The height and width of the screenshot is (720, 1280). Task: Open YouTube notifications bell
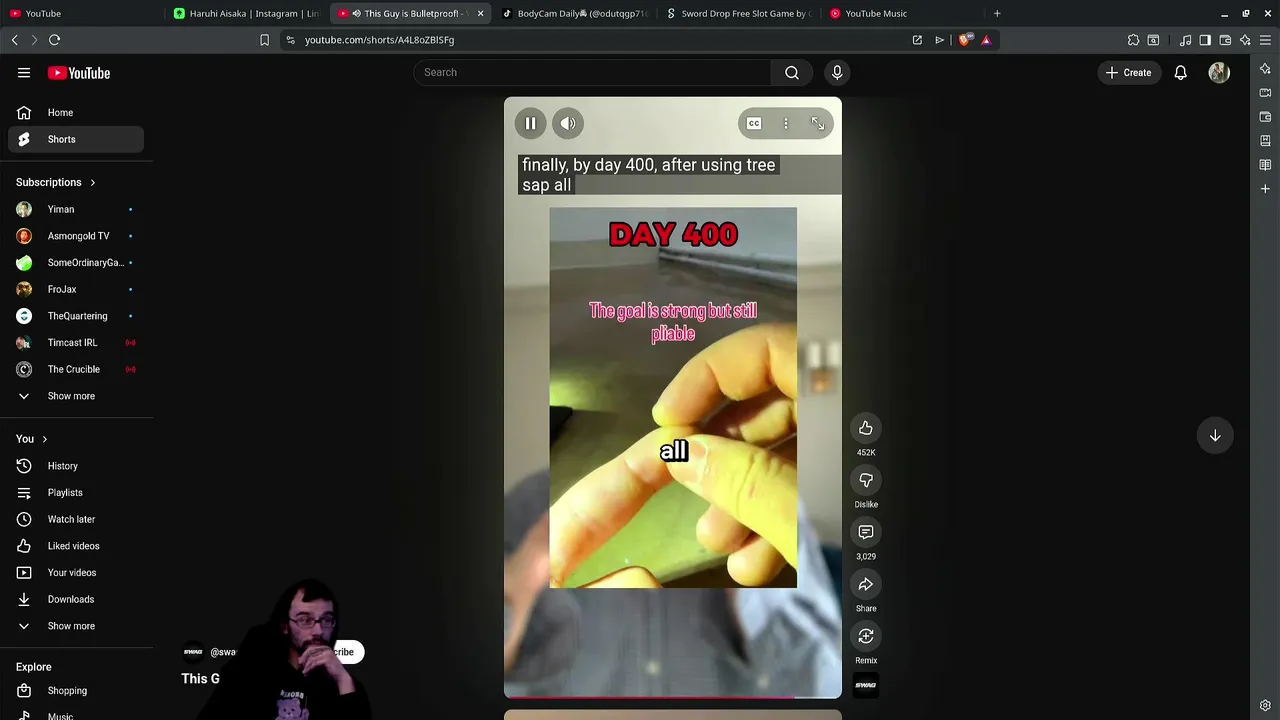click(x=1181, y=72)
